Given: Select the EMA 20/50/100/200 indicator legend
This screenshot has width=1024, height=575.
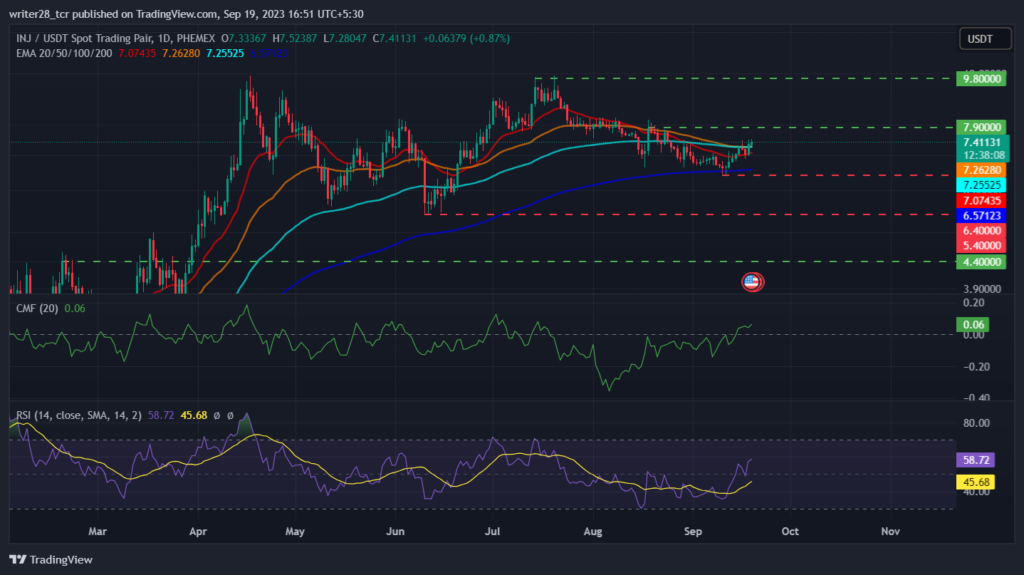Looking at the screenshot, I should pyautogui.click(x=64, y=53).
